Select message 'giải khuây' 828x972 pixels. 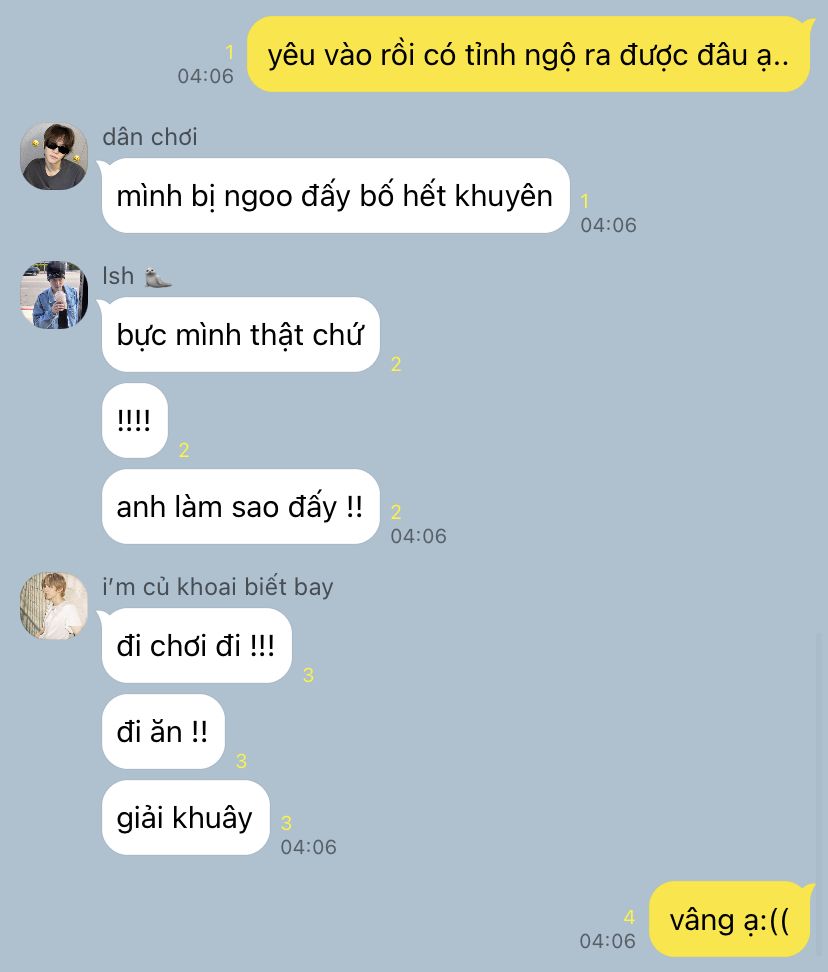185,818
